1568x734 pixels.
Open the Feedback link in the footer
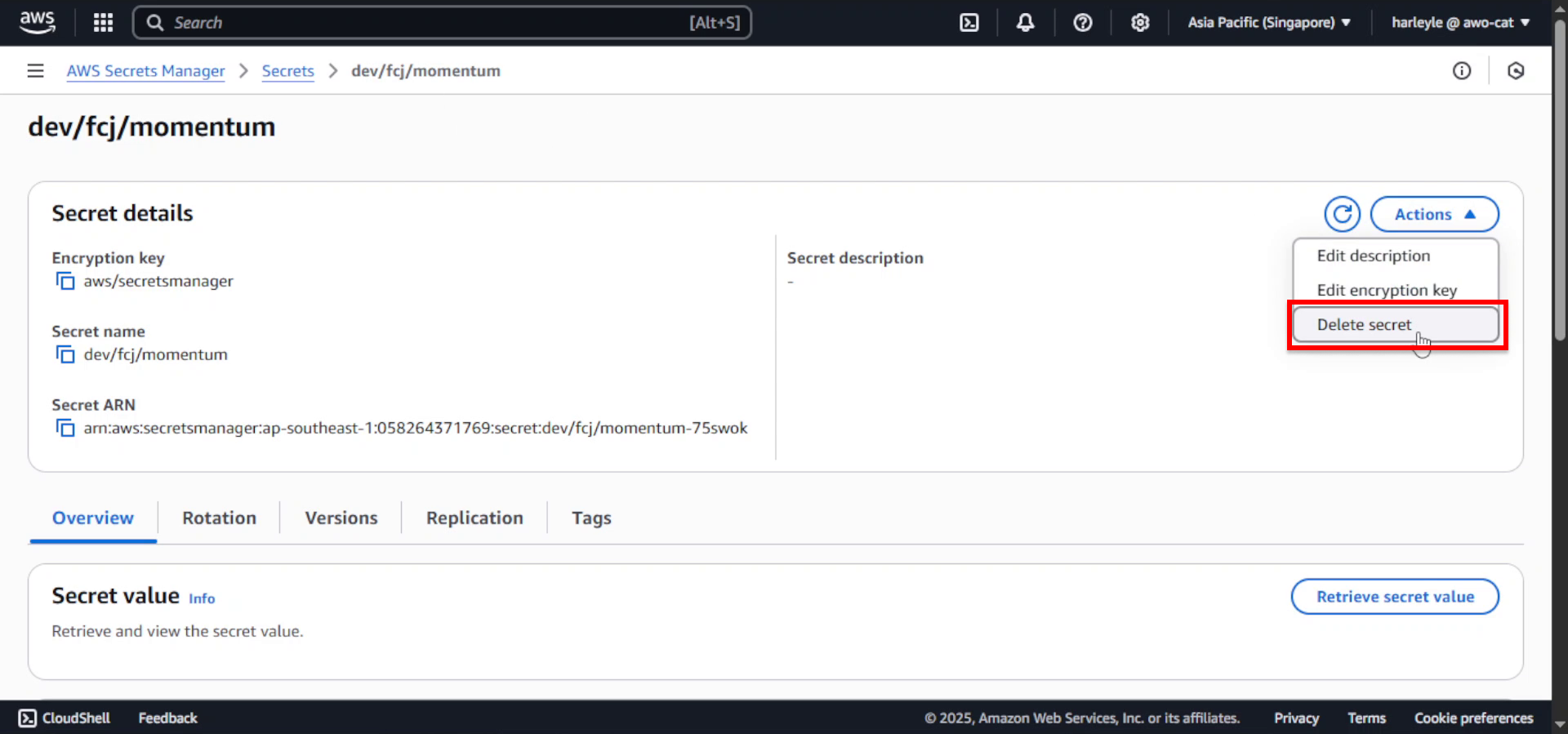point(167,718)
